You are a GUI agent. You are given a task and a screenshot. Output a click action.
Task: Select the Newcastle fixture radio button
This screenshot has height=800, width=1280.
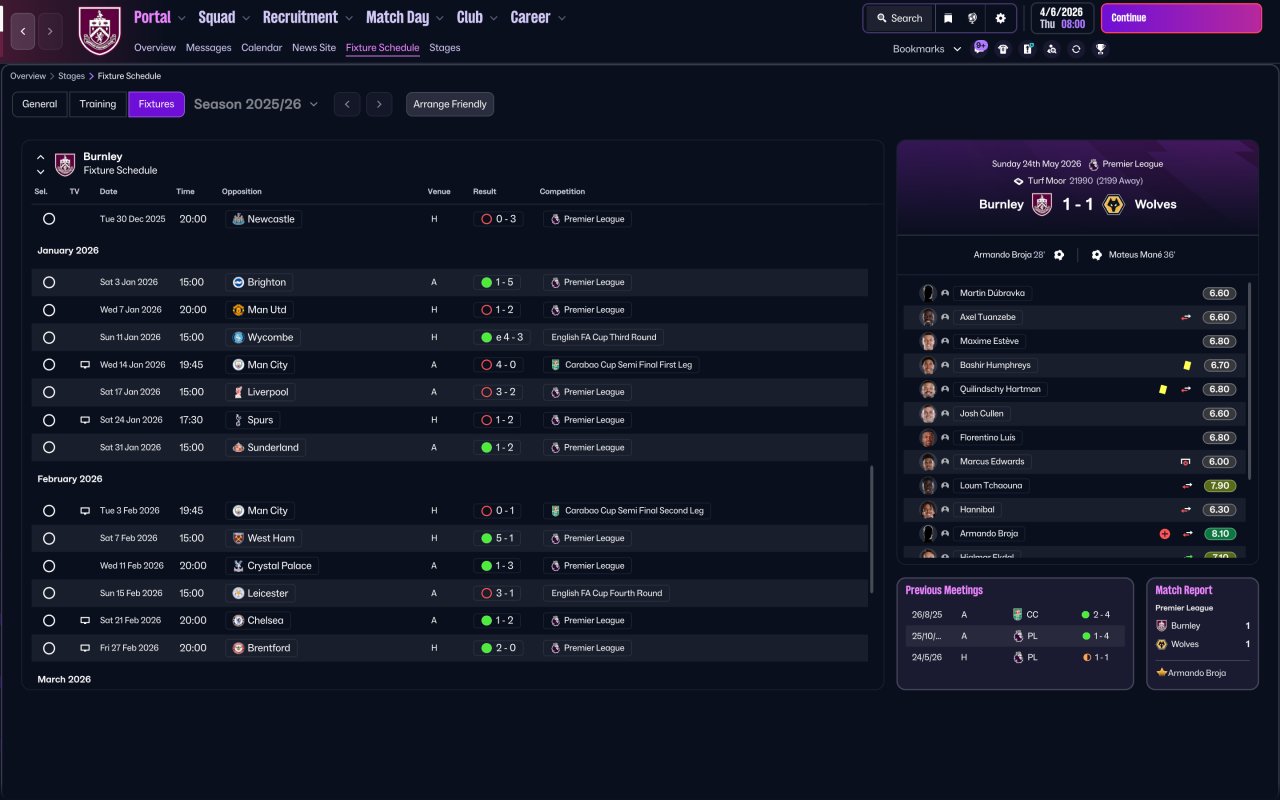[x=49, y=219]
